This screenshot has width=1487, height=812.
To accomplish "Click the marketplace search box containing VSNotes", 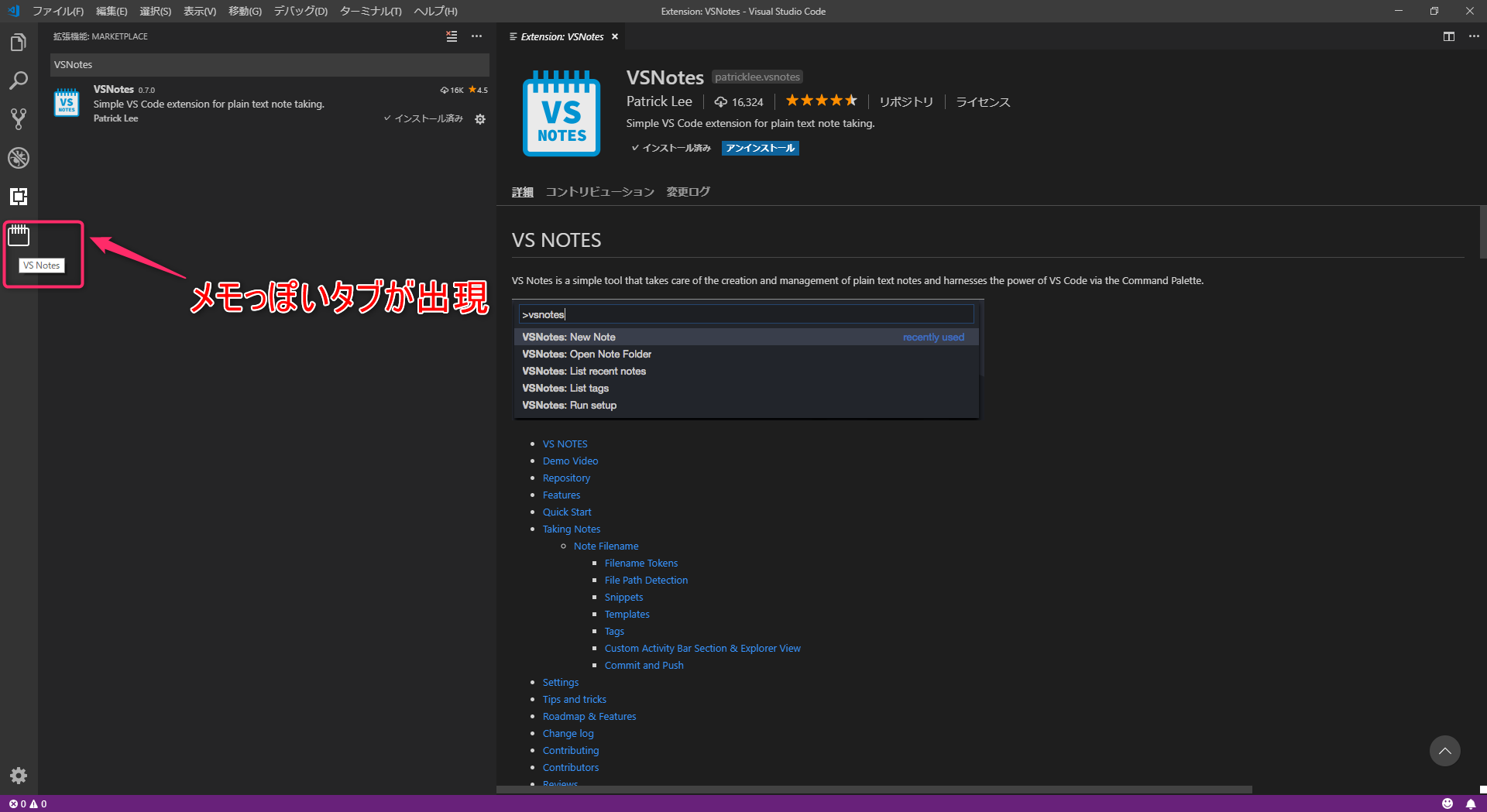I will click(x=270, y=65).
